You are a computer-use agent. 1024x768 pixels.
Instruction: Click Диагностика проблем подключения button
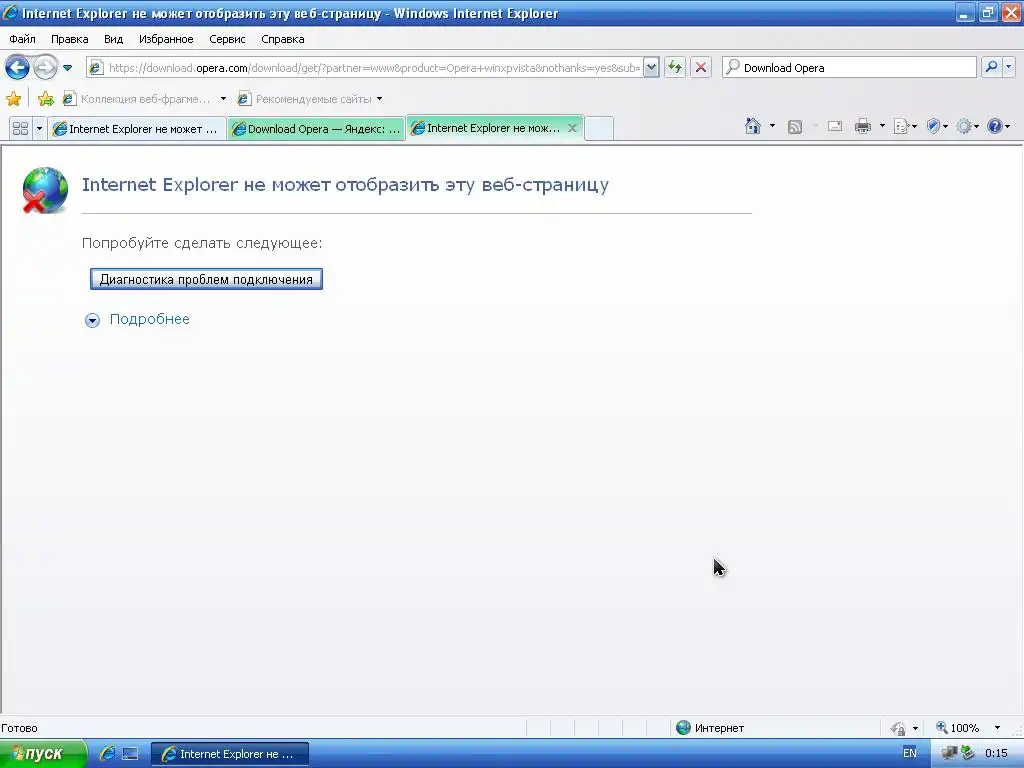pos(206,280)
